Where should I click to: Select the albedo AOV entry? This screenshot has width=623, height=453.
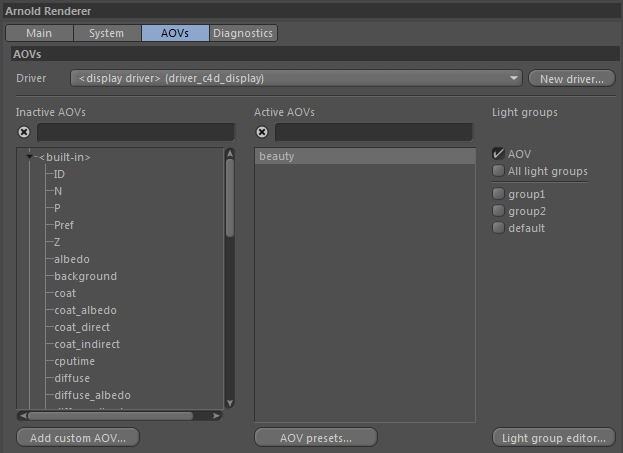click(x=72, y=259)
